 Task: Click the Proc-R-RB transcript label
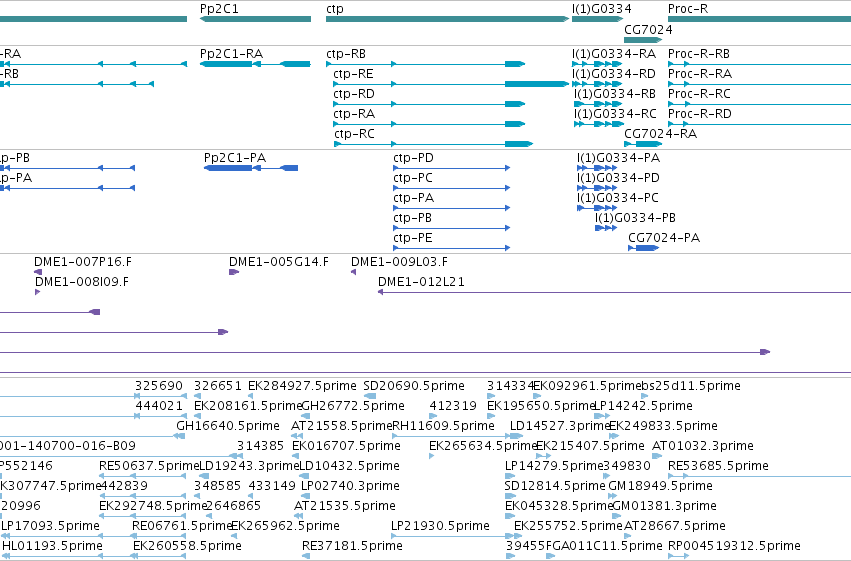[x=699, y=54]
